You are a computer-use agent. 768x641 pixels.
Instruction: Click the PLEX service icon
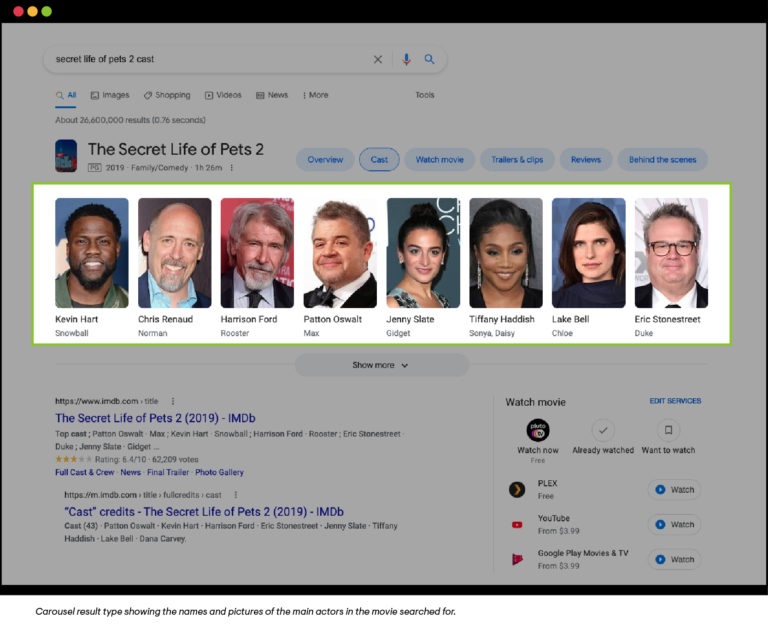tap(517, 489)
